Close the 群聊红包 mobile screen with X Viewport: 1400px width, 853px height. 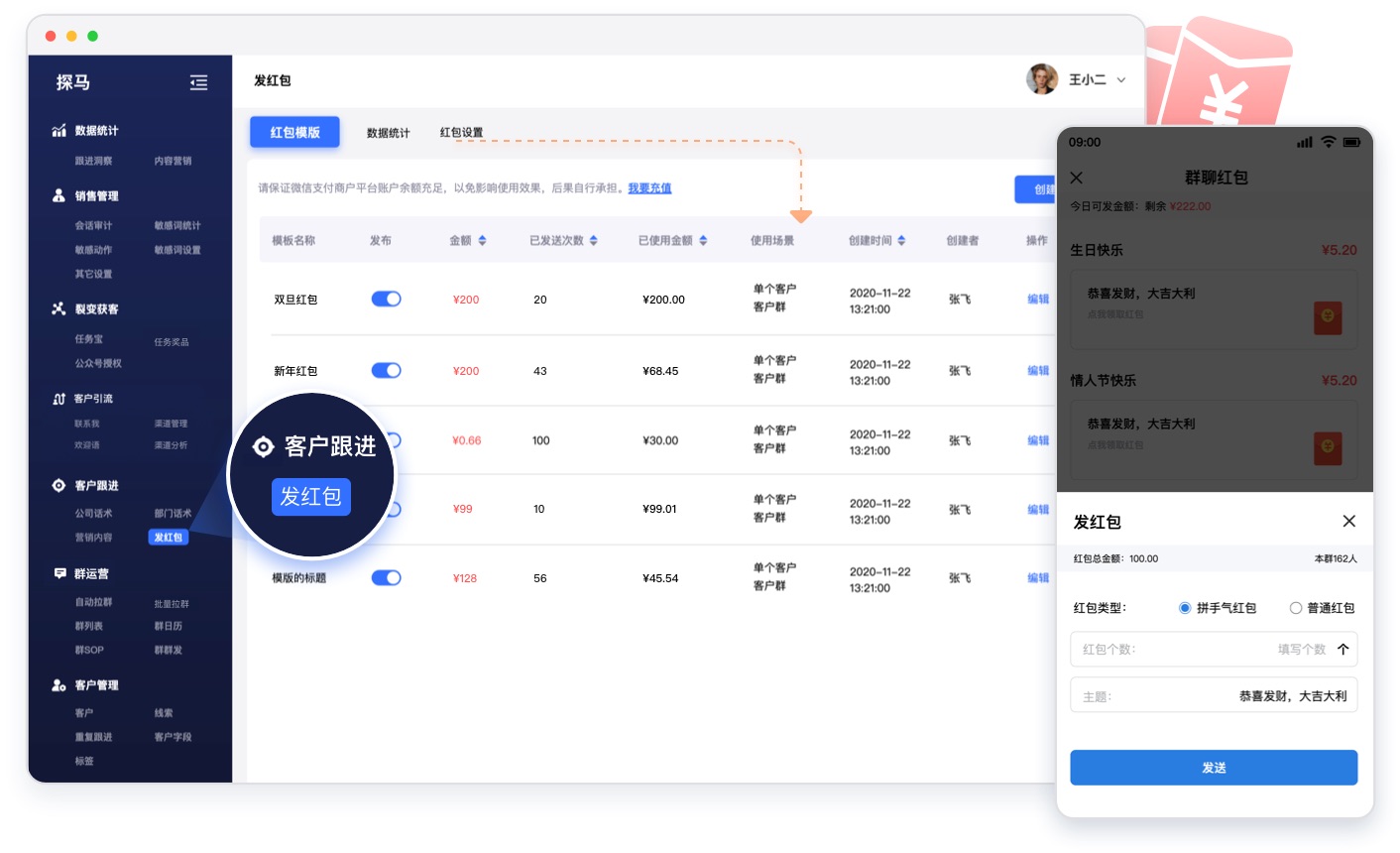pyautogui.click(x=1077, y=178)
